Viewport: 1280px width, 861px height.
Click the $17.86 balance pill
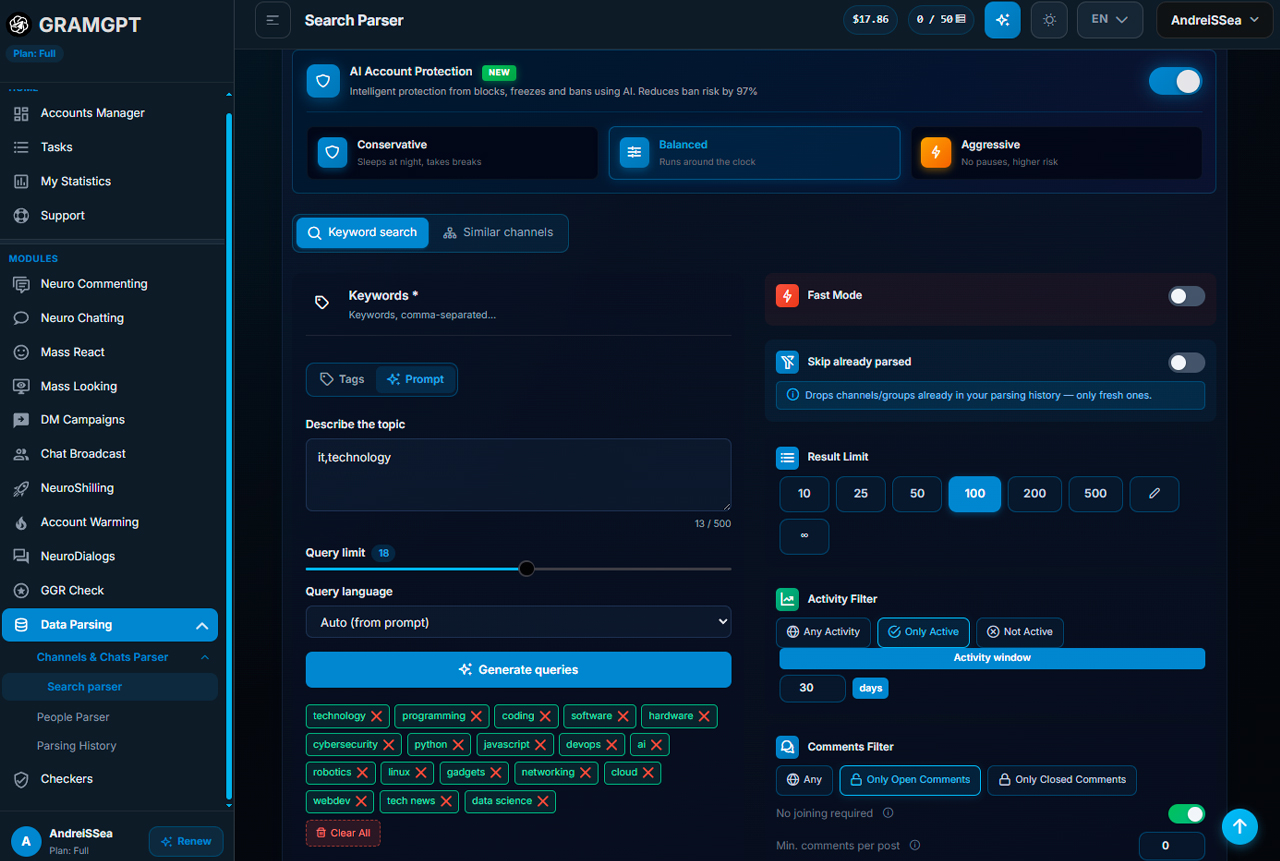(870, 20)
